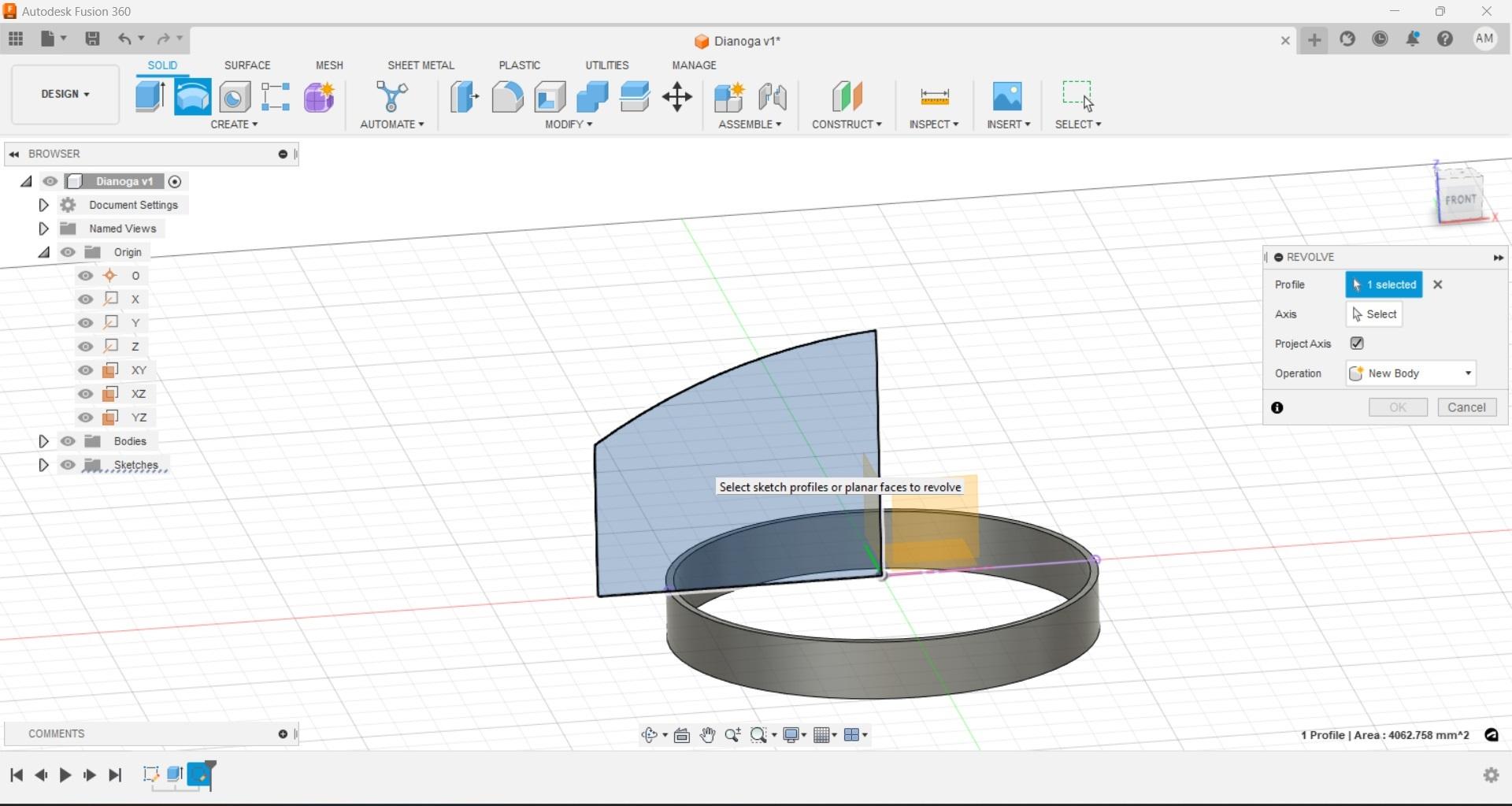Switch to the MESH tab
Viewport: 1512px width, 806px height.
coord(329,65)
